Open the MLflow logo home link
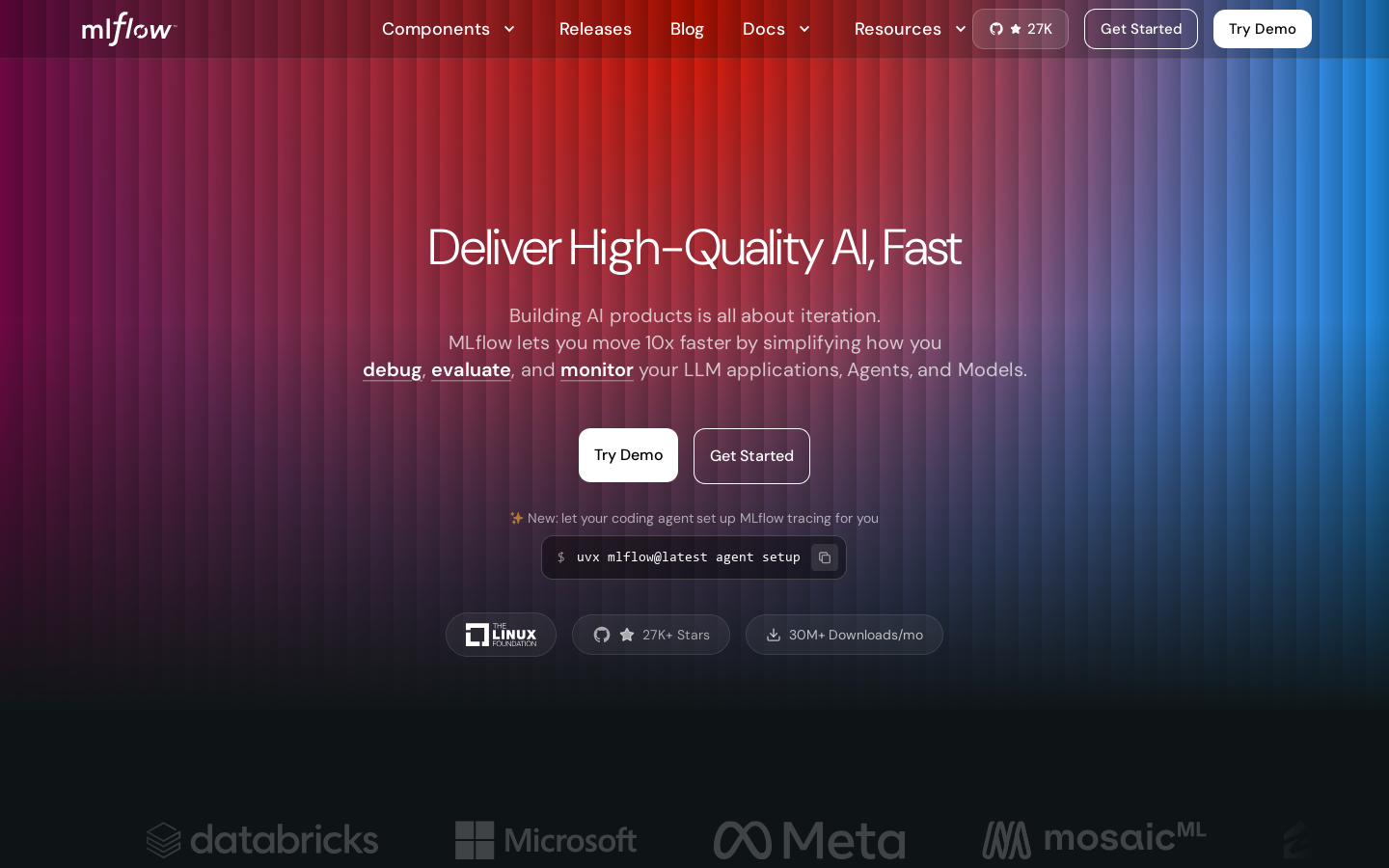This screenshot has width=1389, height=868. [129, 29]
